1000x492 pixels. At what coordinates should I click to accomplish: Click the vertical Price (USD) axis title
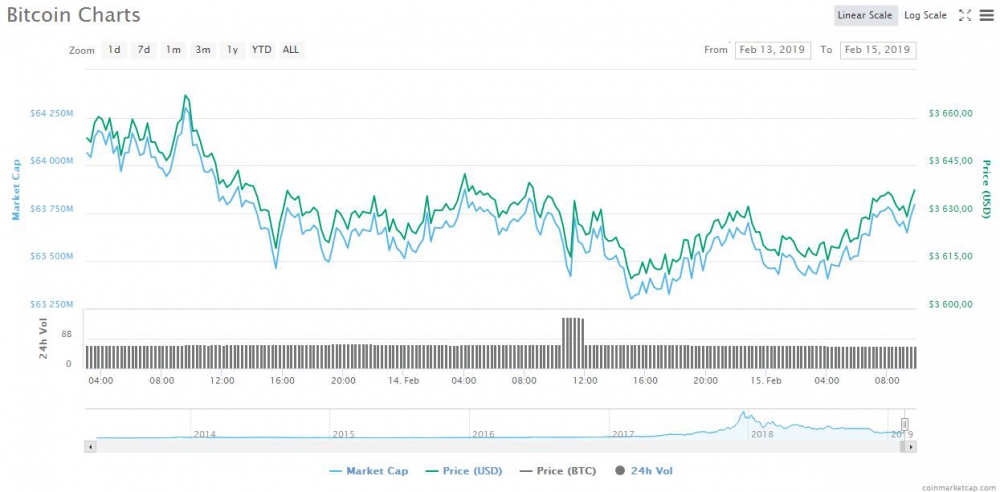[x=987, y=190]
